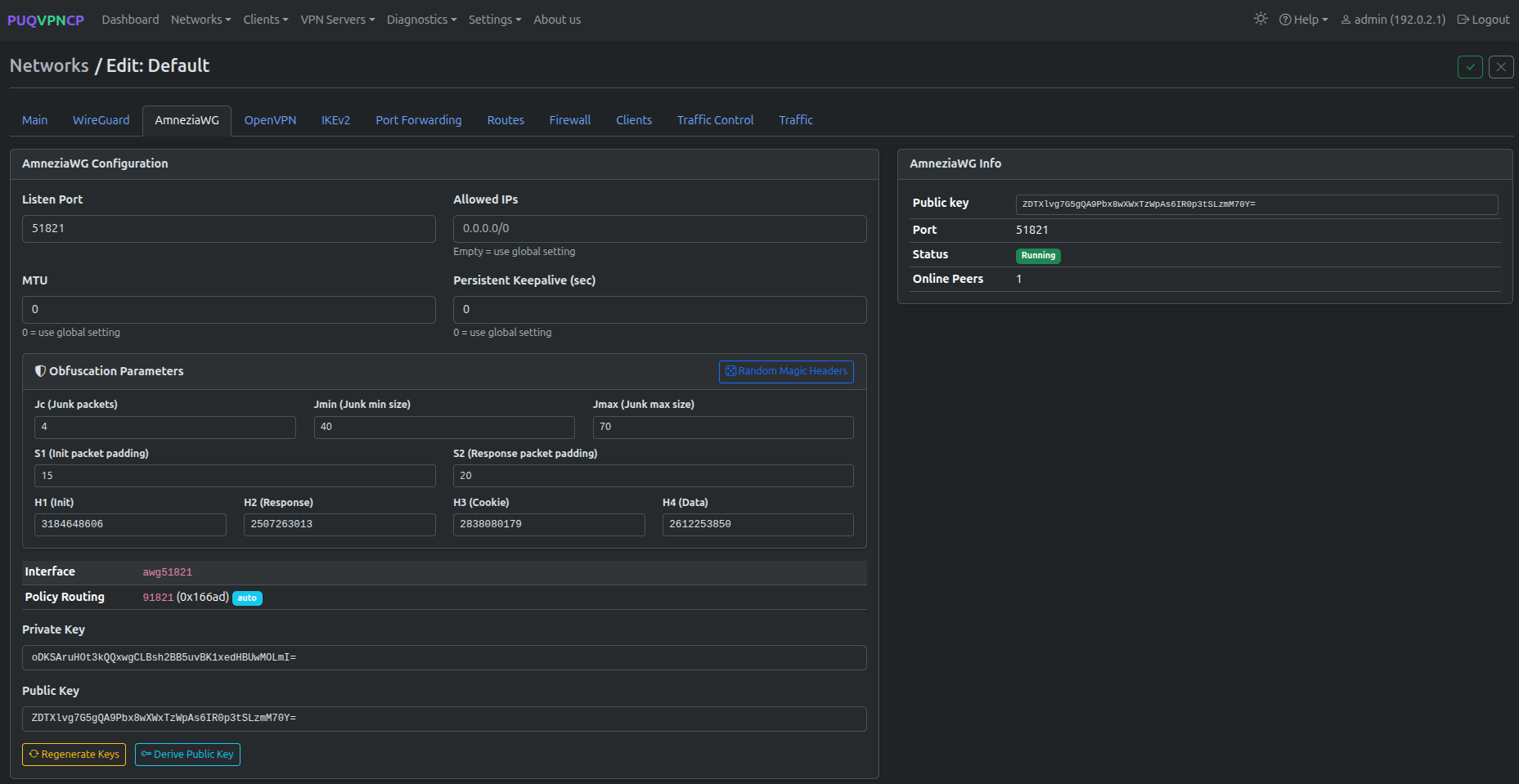The width and height of the screenshot is (1519, 784).
Task: Switch to the Traffic Control tab
Action: (716, 120)
